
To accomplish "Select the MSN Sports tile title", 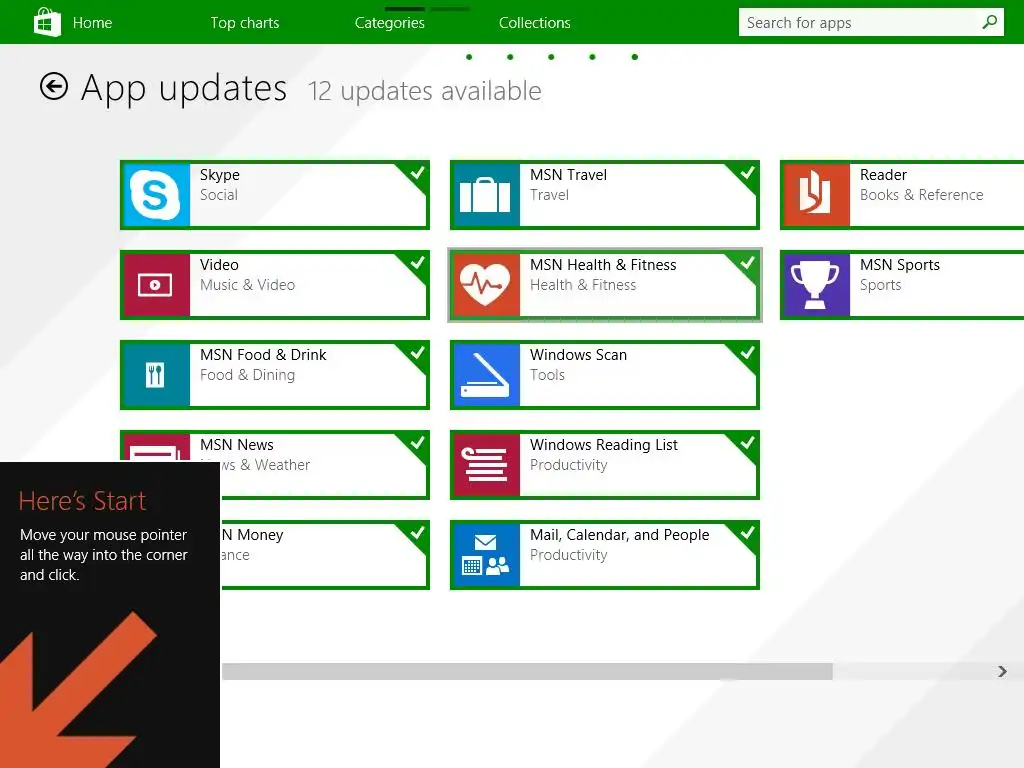I will (900, 265).
